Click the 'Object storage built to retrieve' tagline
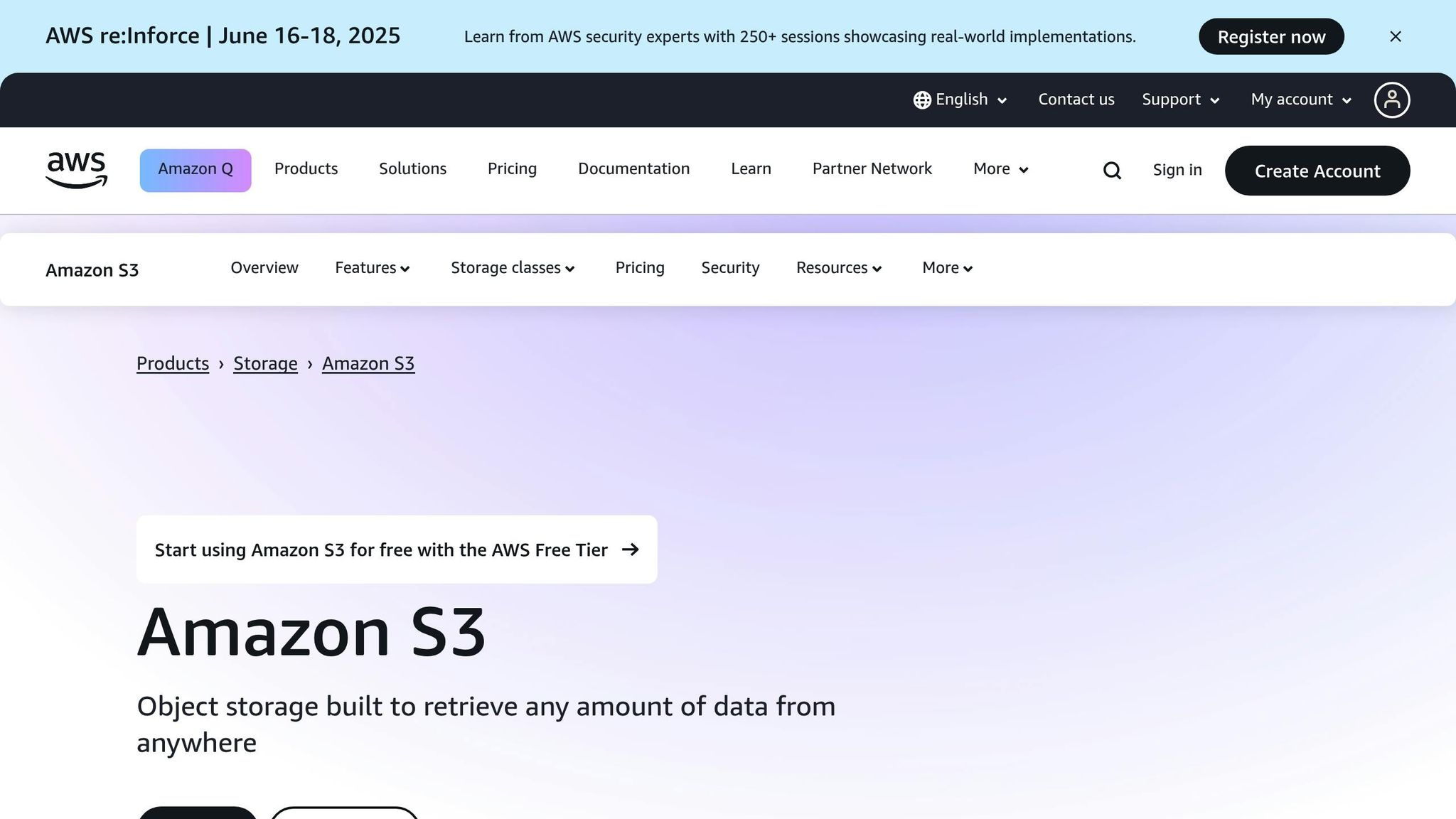Screen dimensions: 1456x819 click(486, 724)
